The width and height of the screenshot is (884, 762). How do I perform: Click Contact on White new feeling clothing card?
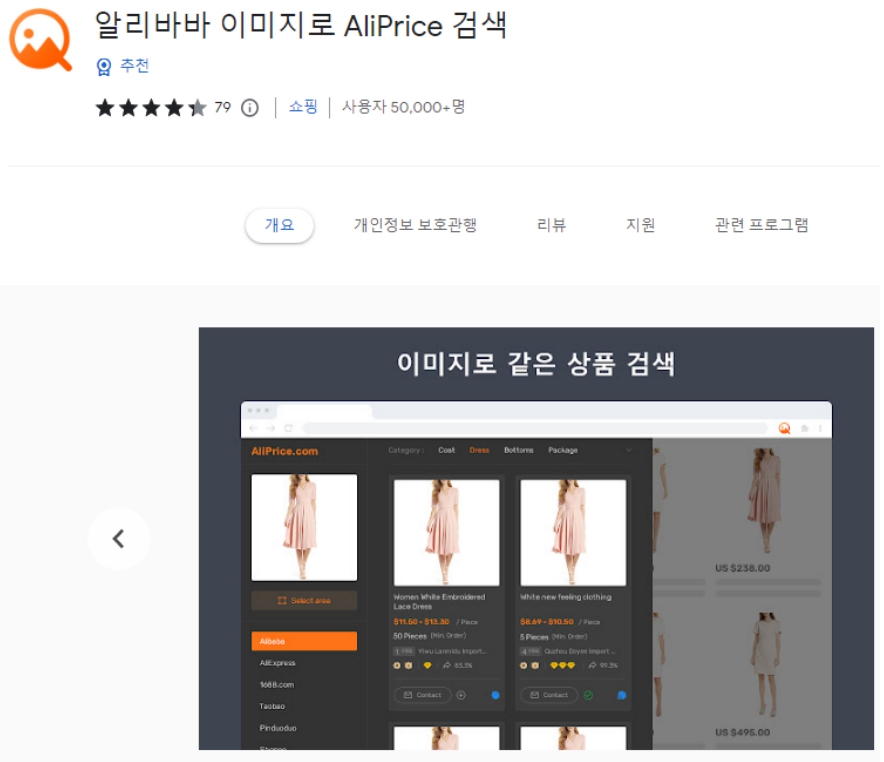click(x=549, y=695)
